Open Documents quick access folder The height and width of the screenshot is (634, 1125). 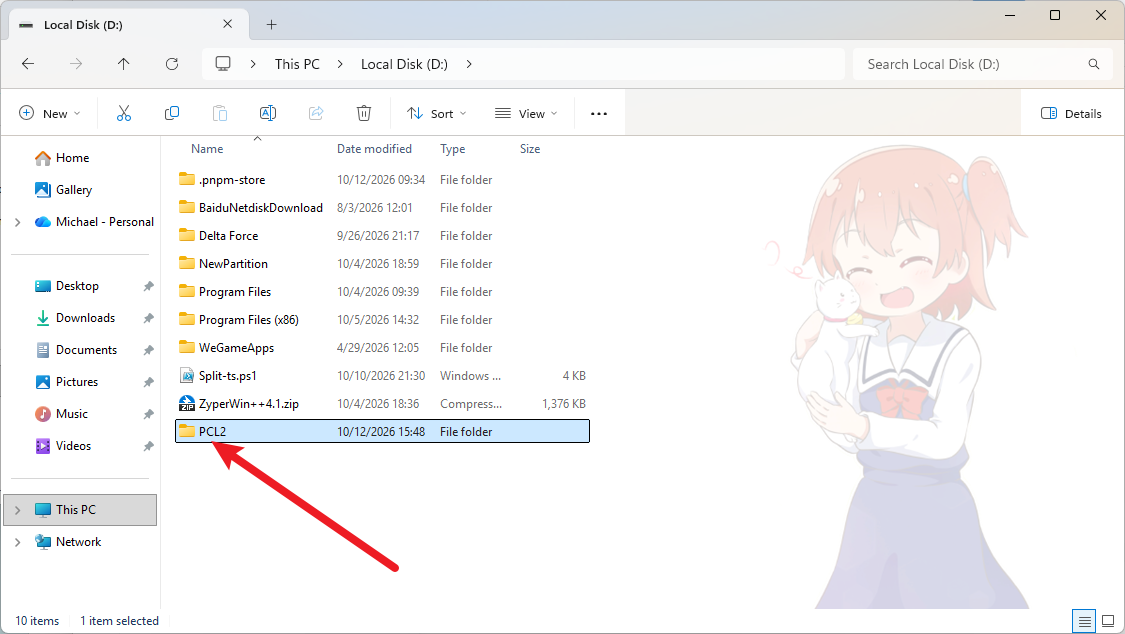click(x=86, y=350)
